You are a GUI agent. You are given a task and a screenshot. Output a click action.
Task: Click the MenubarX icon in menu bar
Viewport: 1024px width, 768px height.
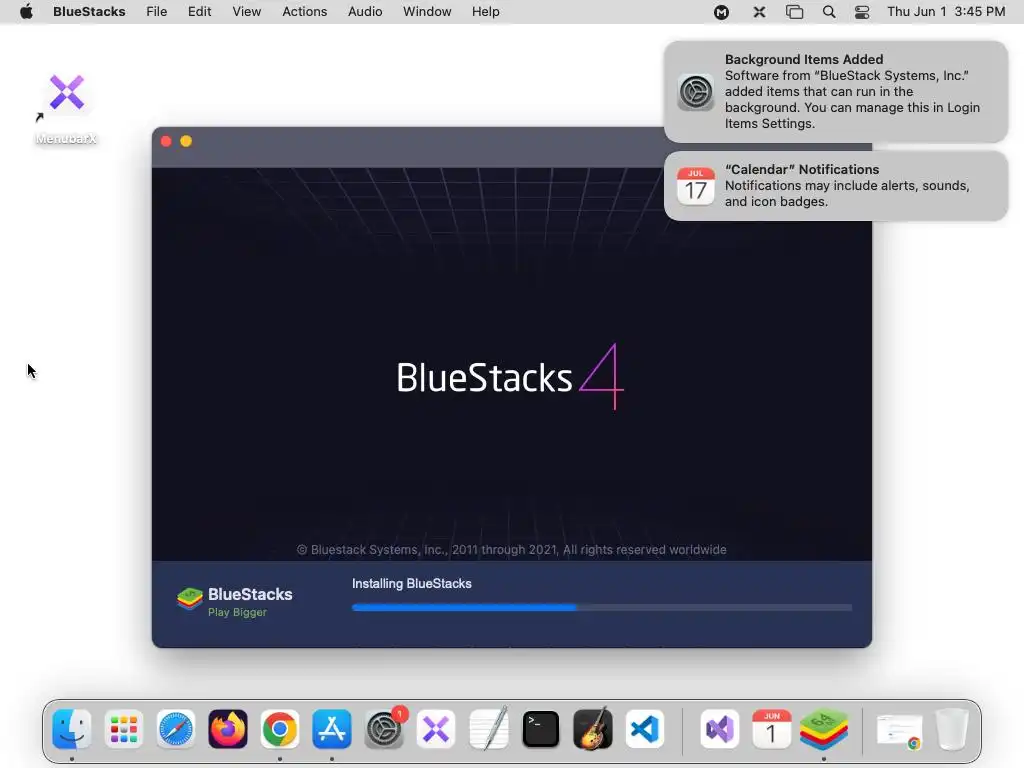pyautogui.click(x=759, y=12)
